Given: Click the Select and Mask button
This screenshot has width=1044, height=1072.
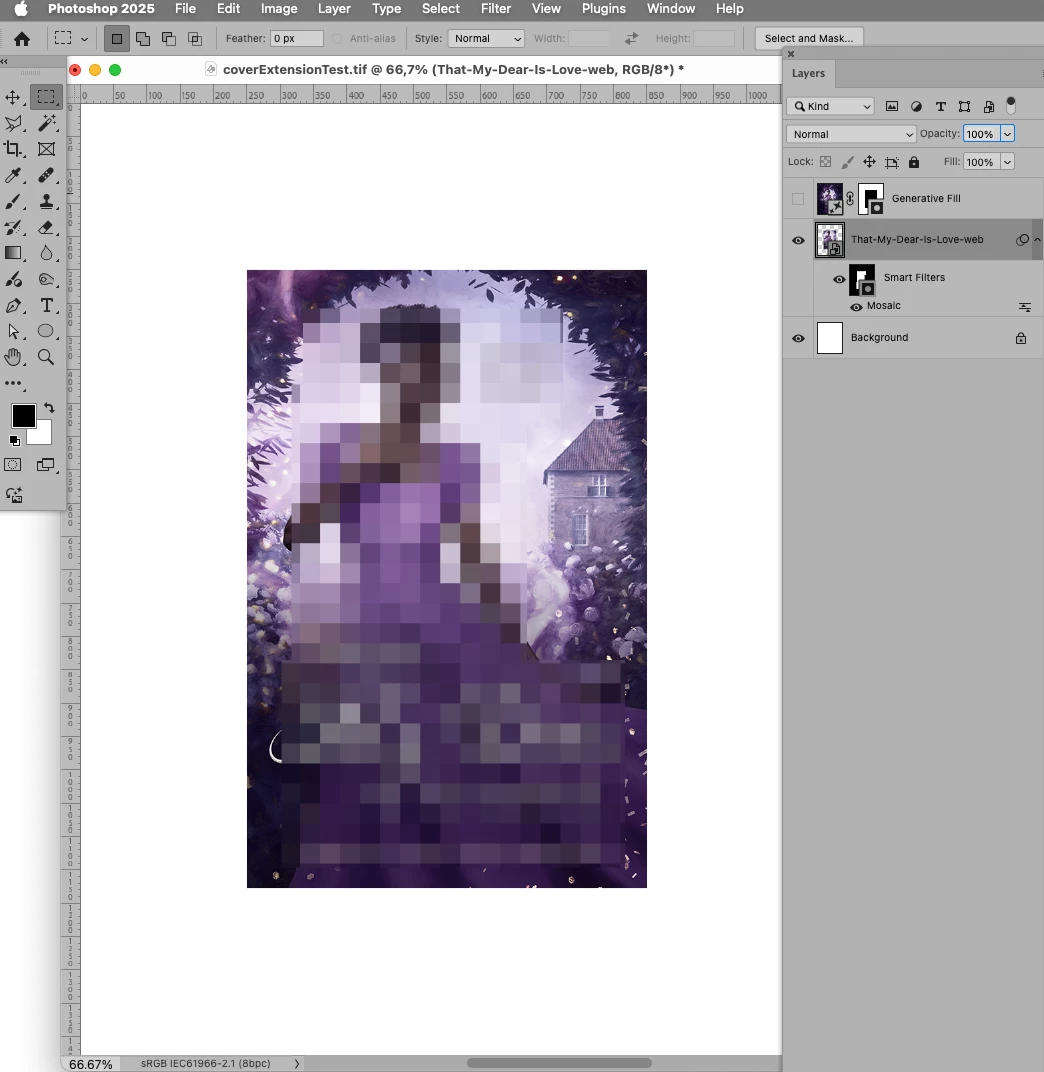Looking at the screenshot, I should pos(809,38).
